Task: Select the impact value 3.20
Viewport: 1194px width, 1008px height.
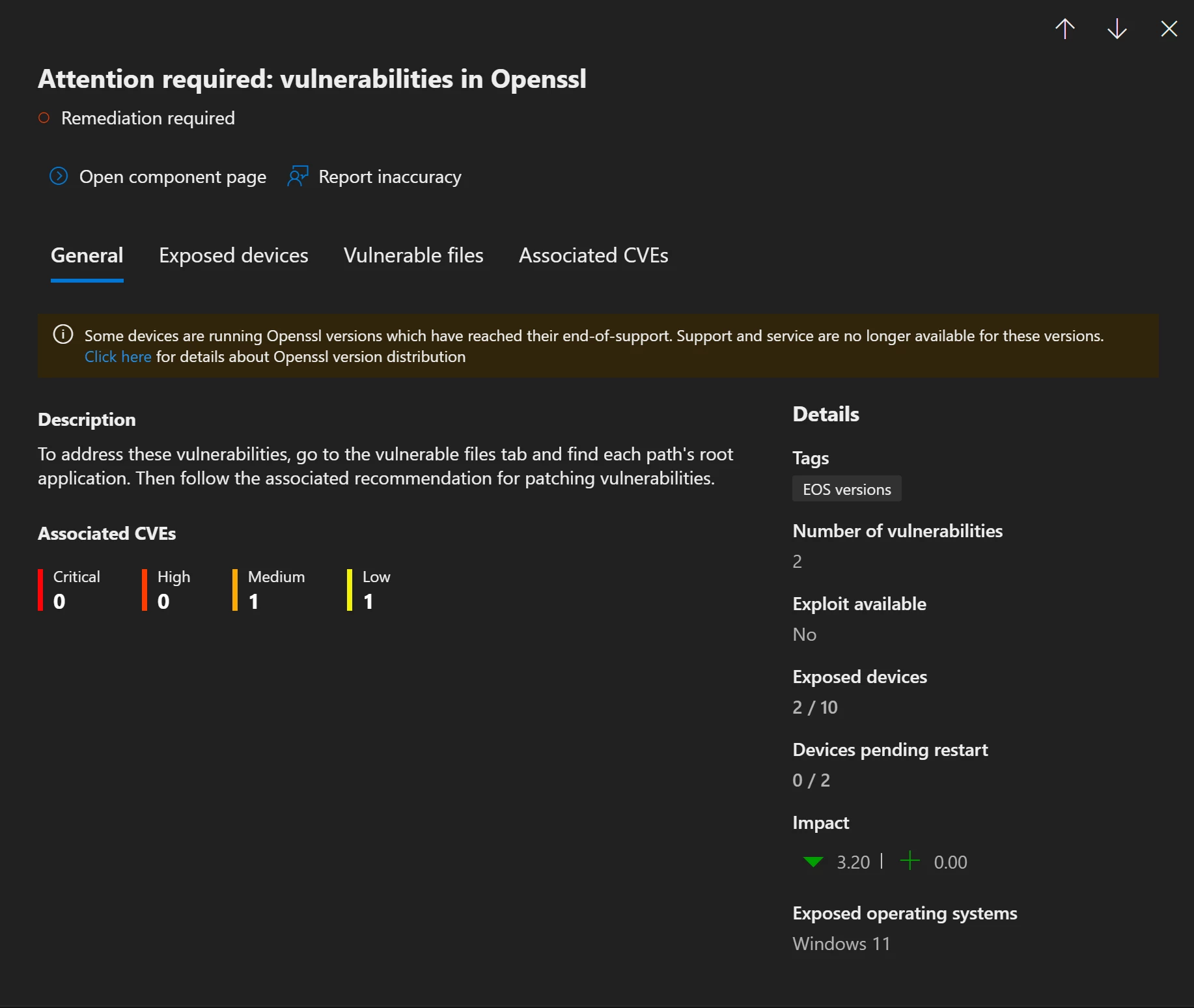Action: tap(854, 862)
